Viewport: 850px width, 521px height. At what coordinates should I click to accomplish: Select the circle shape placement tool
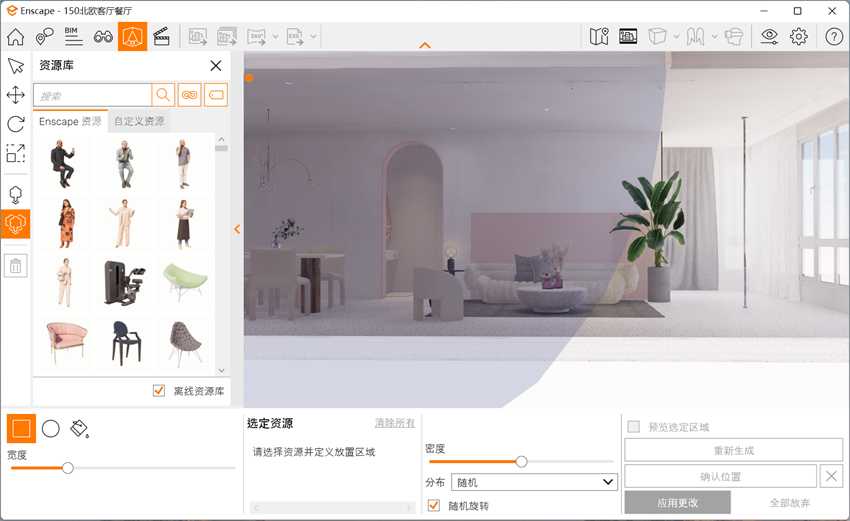point(50,429)
